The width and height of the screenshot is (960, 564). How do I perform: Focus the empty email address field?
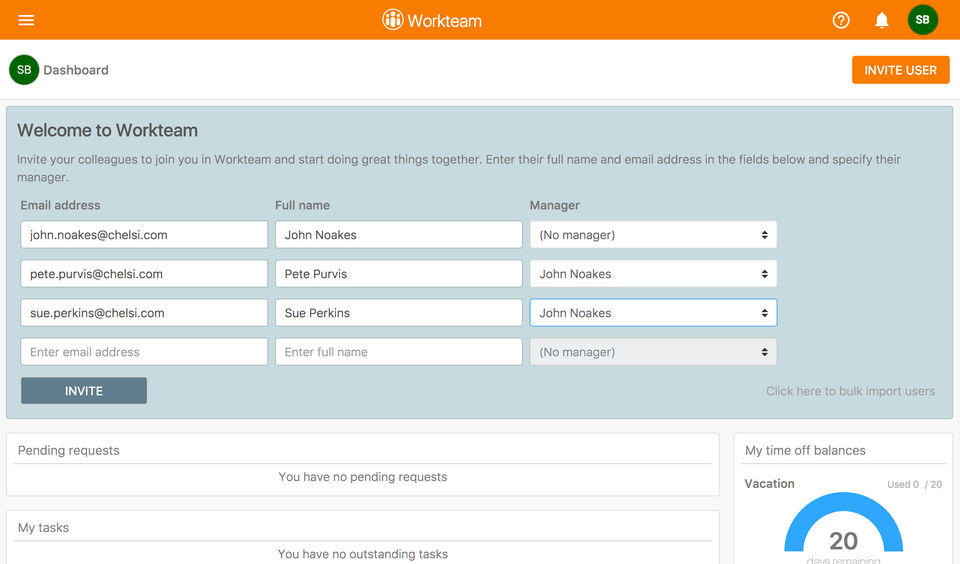click(144, 352)
